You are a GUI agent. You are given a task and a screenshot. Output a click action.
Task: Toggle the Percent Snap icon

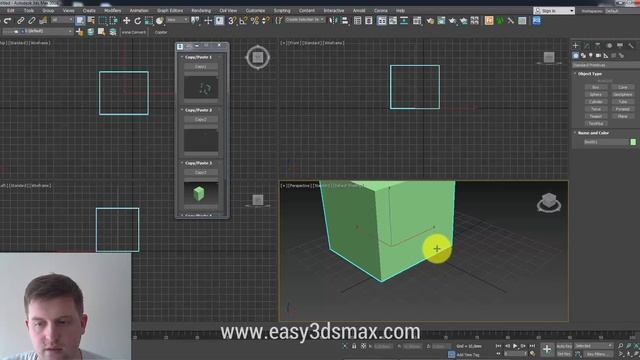(255, 20)
